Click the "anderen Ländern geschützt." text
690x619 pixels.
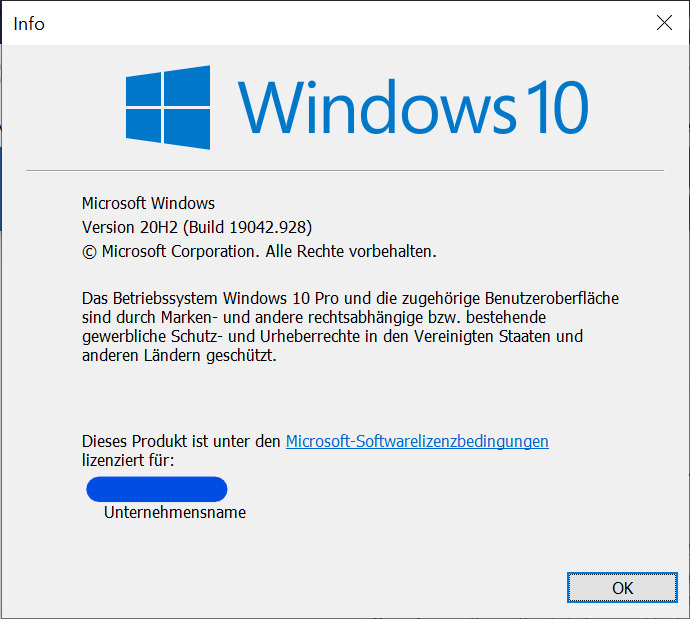point(179,355)
